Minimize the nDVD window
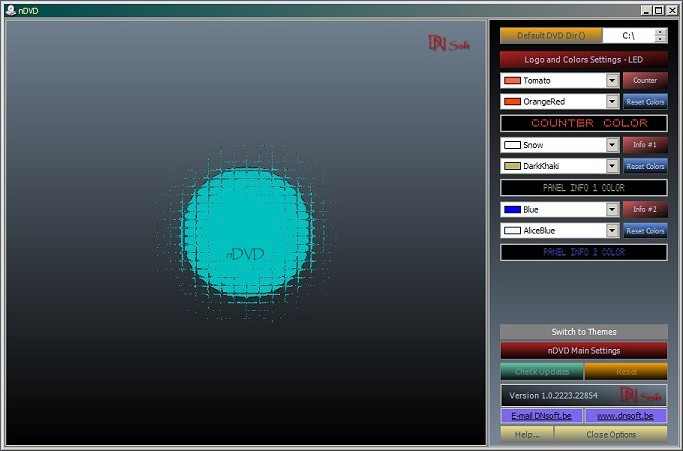 (646, 10)
